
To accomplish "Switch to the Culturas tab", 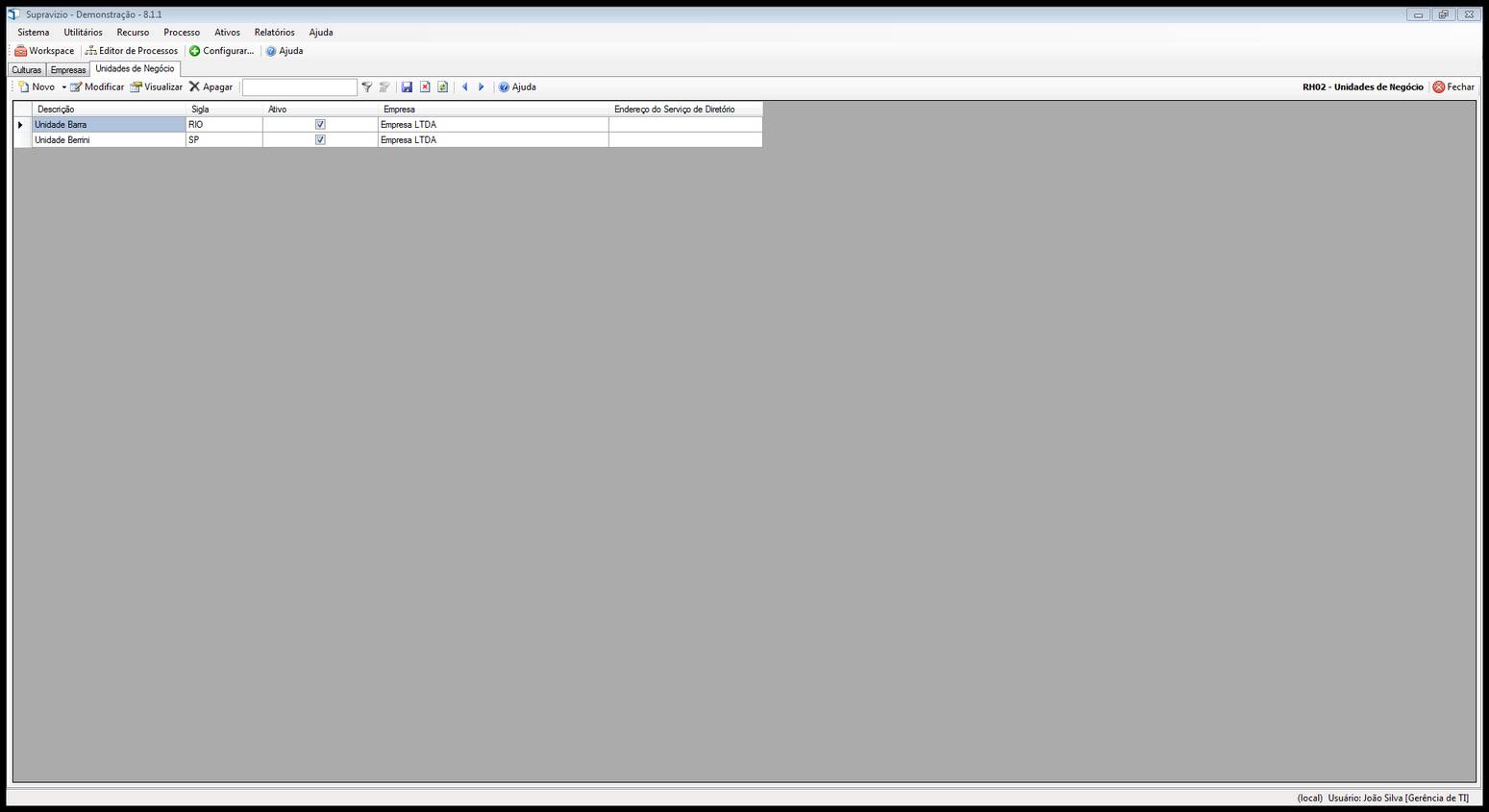I will click(x=27, y=70).
